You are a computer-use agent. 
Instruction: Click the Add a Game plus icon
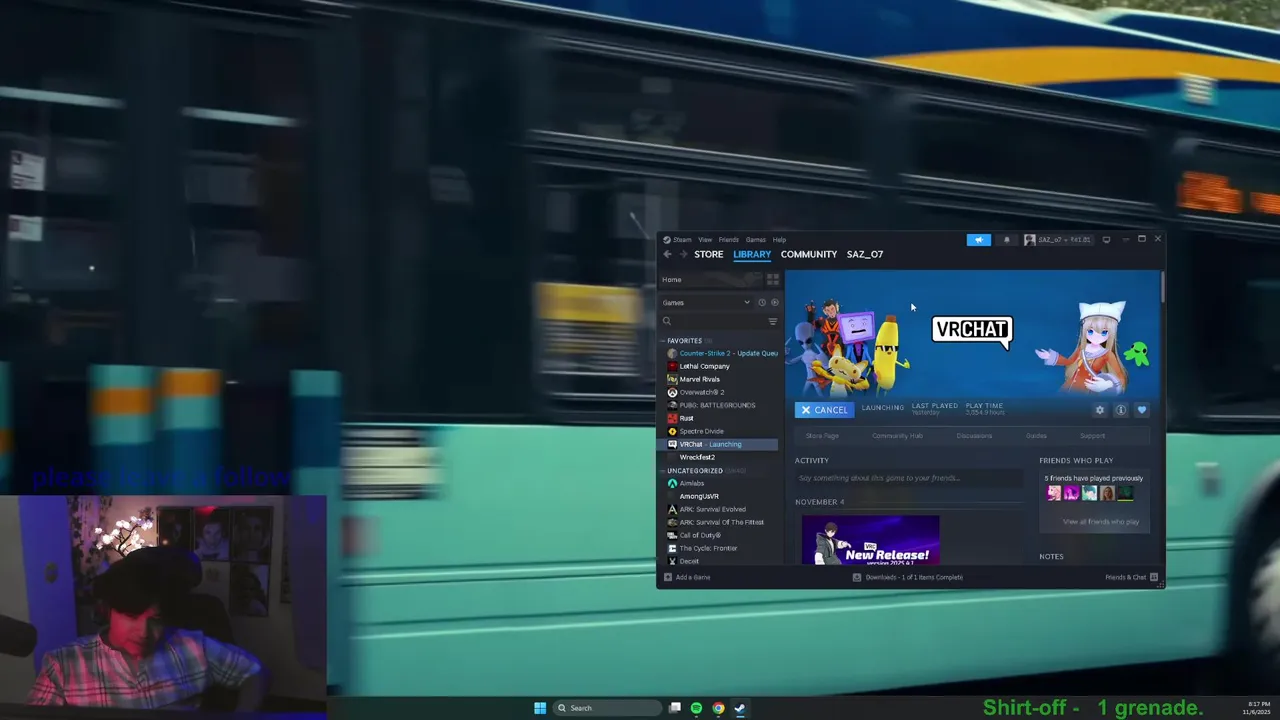668,577
